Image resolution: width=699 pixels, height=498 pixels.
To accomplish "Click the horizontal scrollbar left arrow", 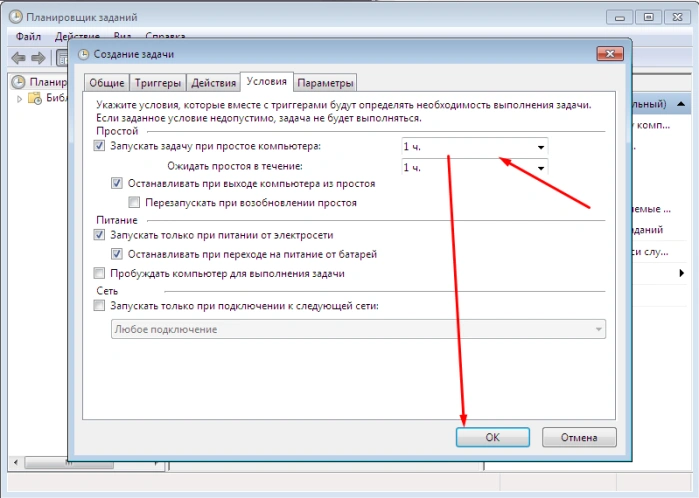I will coord(16,462).
